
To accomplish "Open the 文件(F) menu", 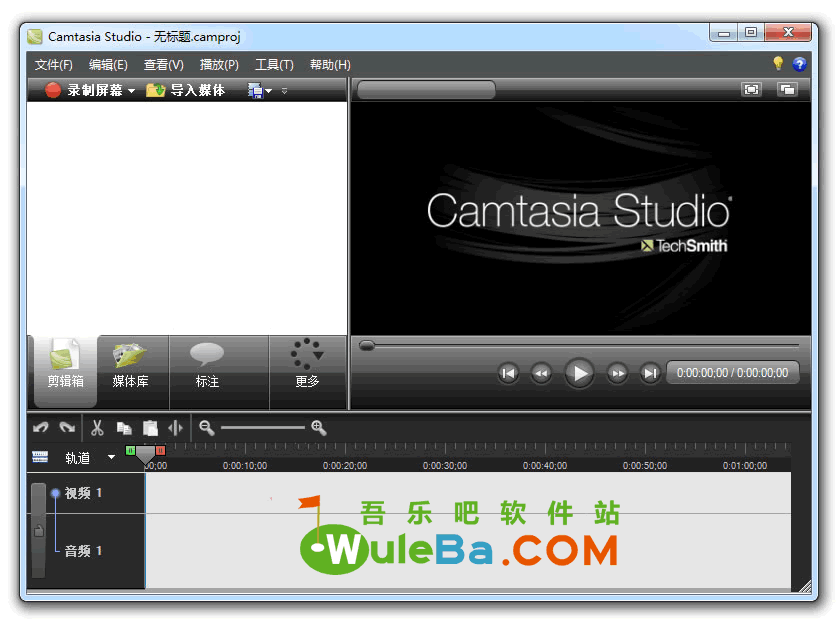I will (x=54, y=65).
